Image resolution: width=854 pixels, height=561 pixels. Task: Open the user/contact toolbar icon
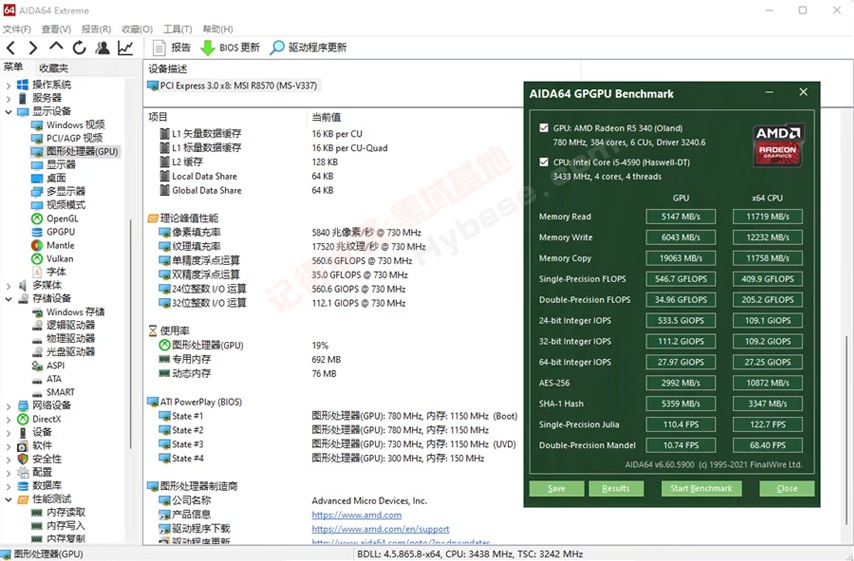(102, 47)
